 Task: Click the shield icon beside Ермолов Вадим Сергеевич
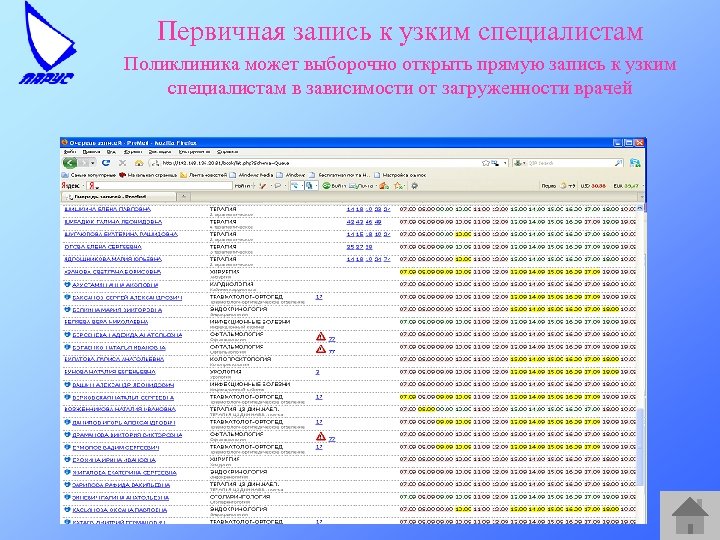coord(68,447)
